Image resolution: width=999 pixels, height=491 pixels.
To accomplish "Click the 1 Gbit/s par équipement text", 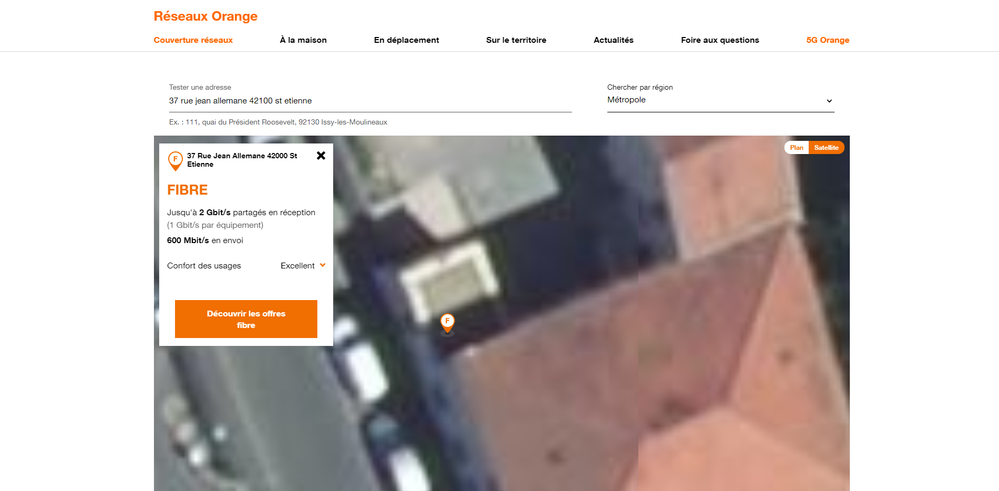I will coord(215,225).
